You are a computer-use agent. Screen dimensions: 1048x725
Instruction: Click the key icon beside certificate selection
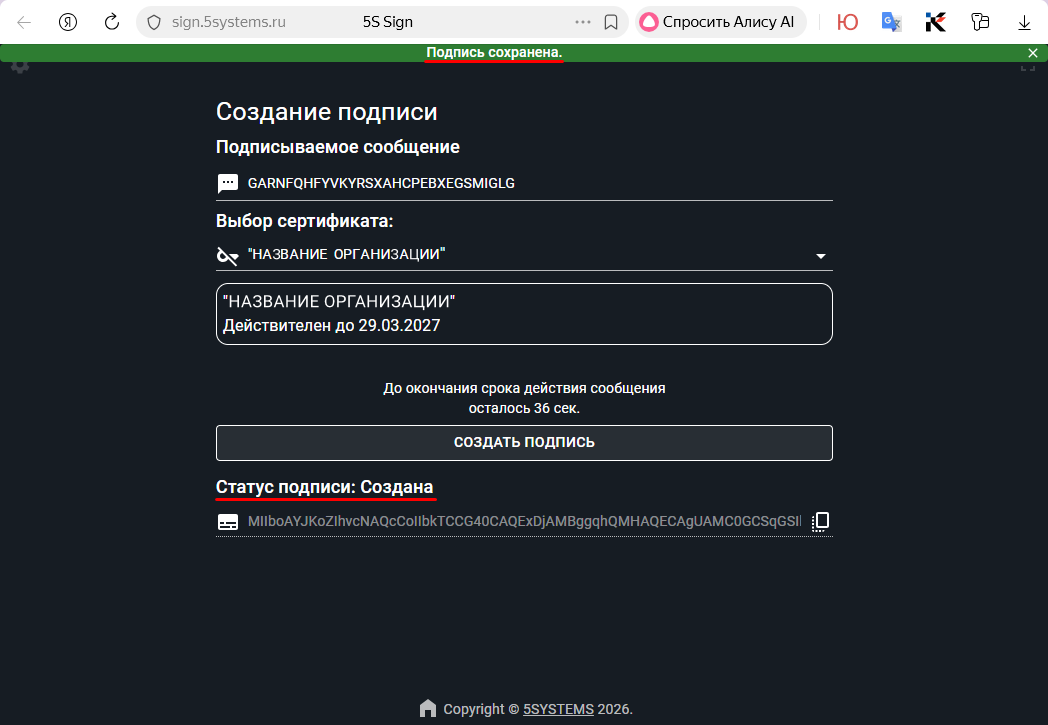tap(227, 255)
